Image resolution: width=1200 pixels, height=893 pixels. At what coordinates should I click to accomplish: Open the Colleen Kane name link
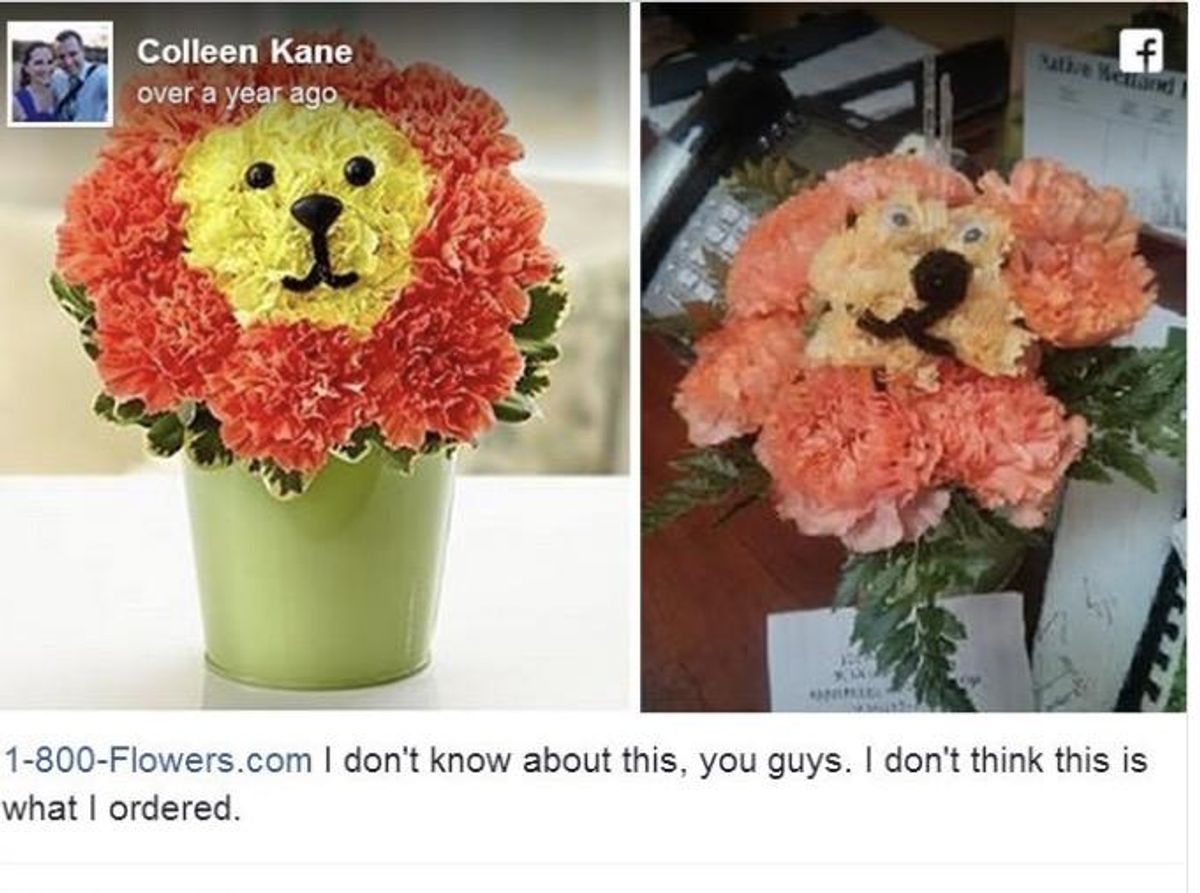pos(245,51)
